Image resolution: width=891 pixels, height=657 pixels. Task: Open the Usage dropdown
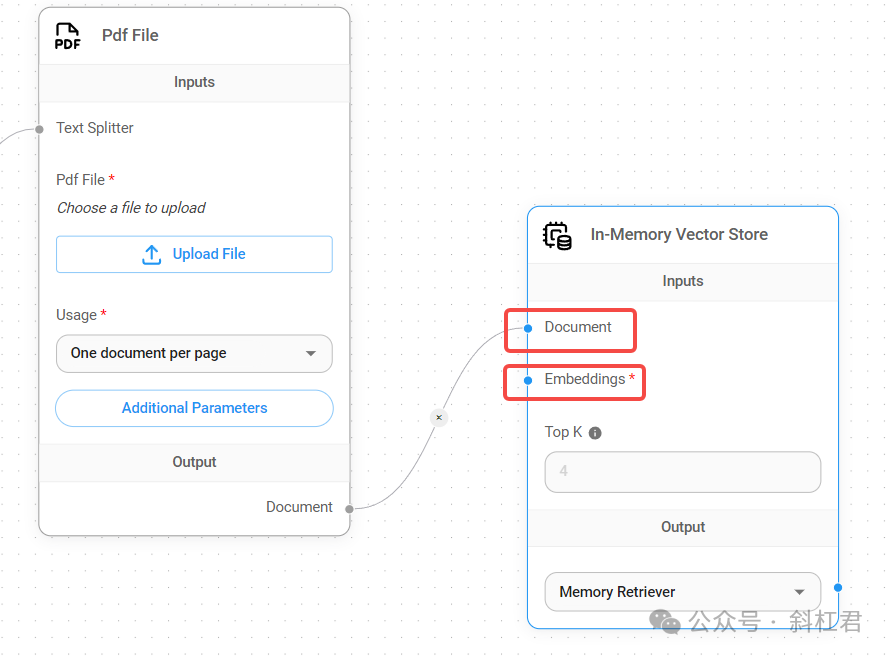[x=194, y=353]
